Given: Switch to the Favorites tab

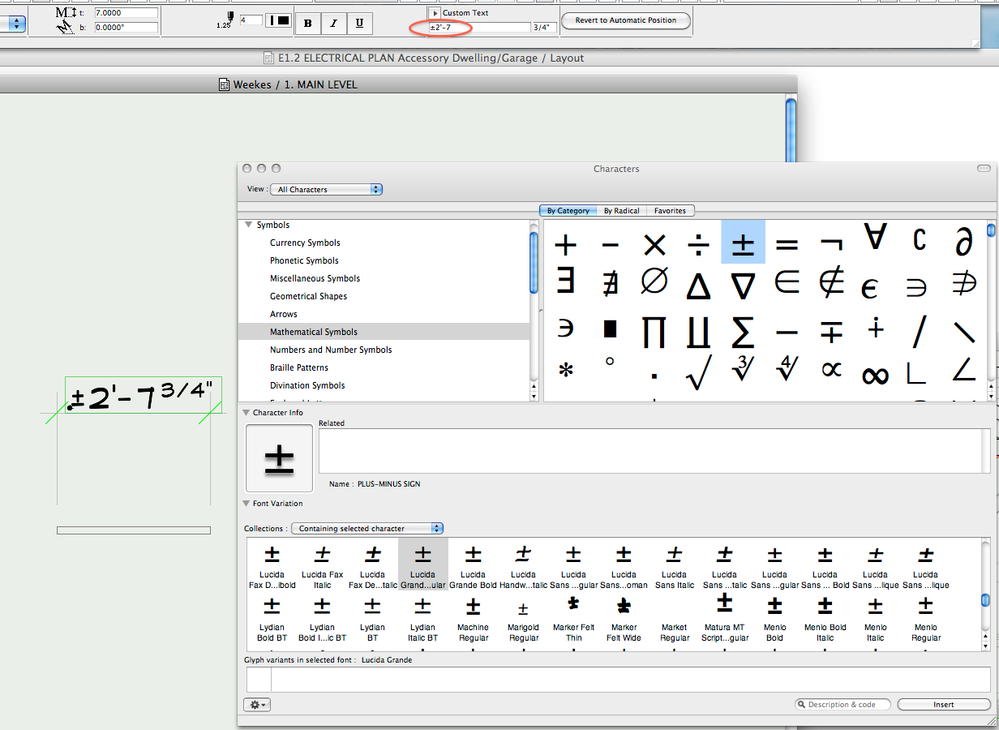Looking at the screenshot, I should pyautogui.click(x=670, y=211).
